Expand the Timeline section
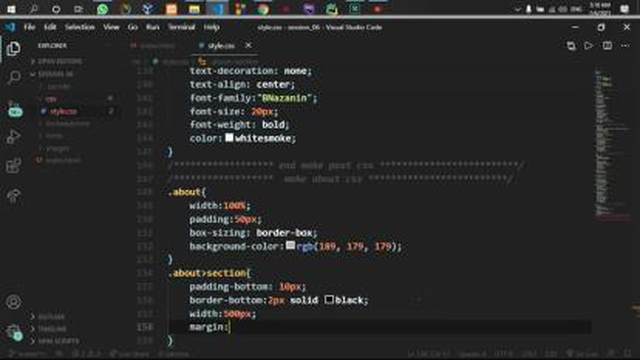 (x=52, y=329)
